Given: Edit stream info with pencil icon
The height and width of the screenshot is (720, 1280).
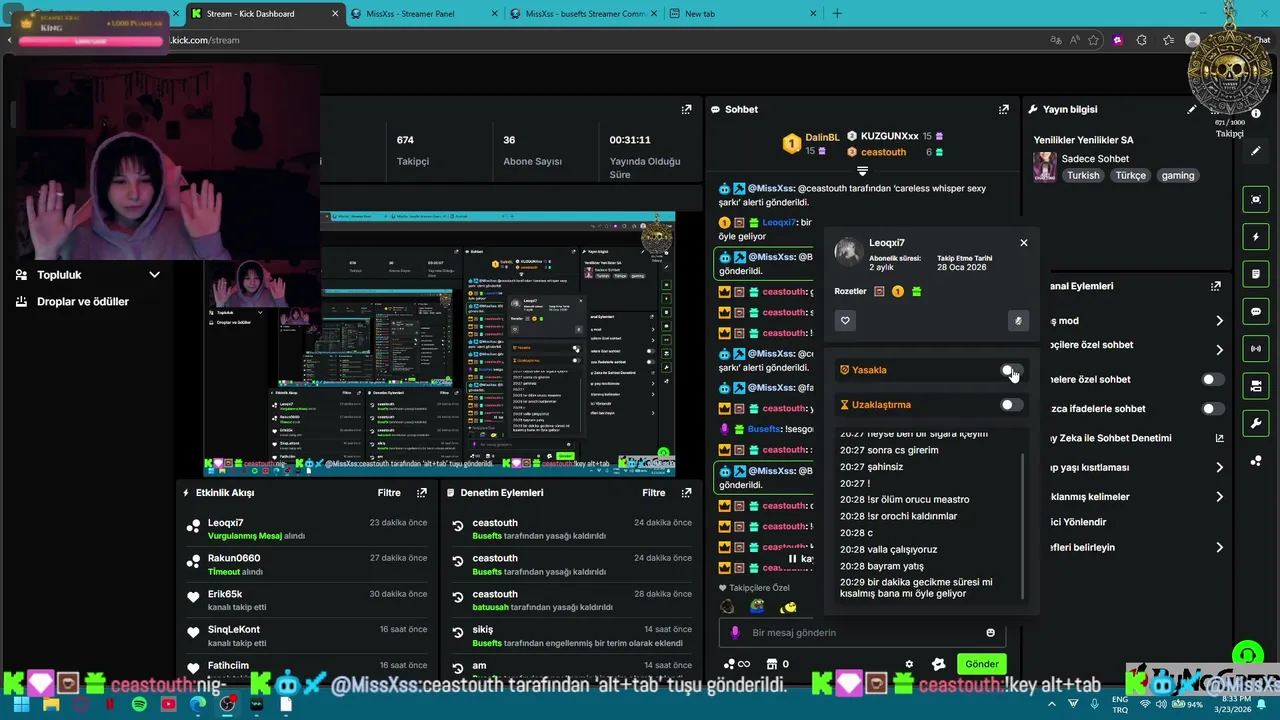Looking at the screenshot, I should [1191, 109].
